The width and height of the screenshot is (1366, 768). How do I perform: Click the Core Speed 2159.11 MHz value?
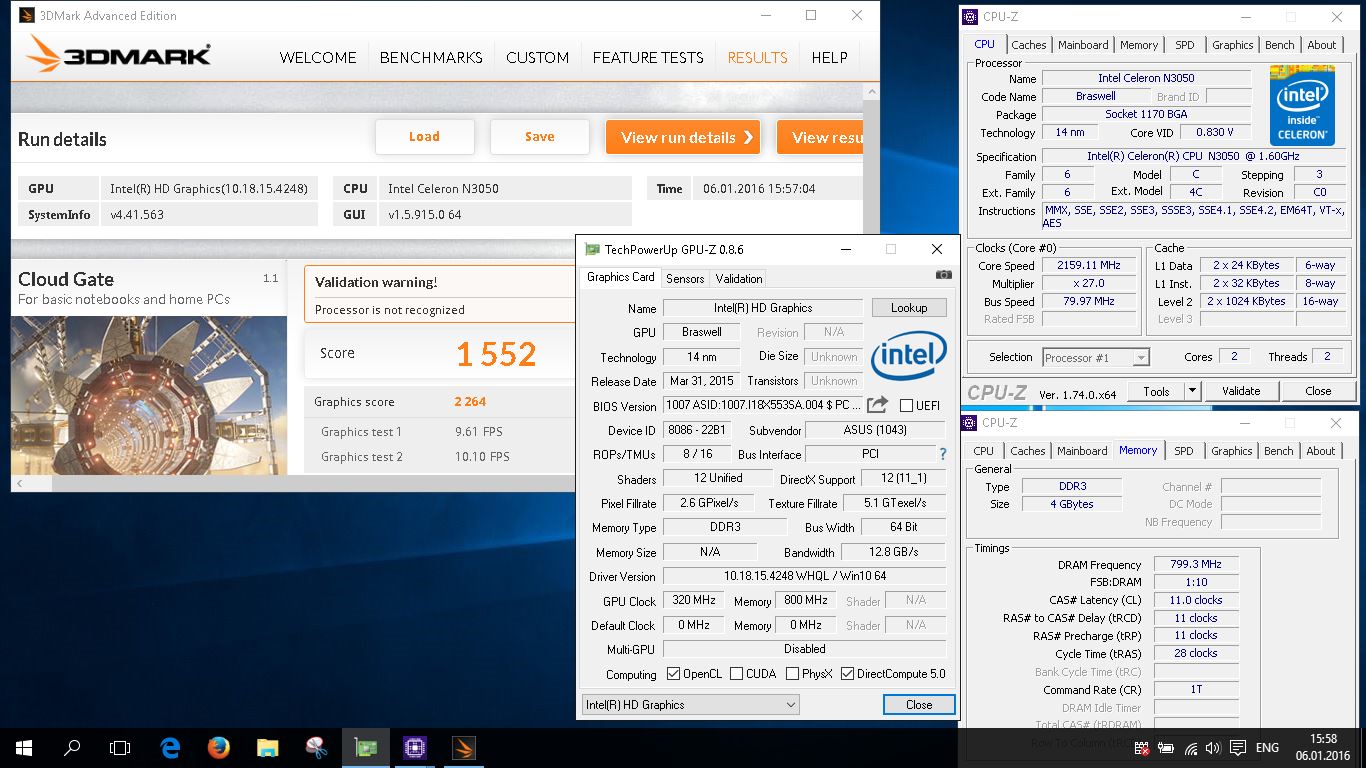click(1088, 265)
